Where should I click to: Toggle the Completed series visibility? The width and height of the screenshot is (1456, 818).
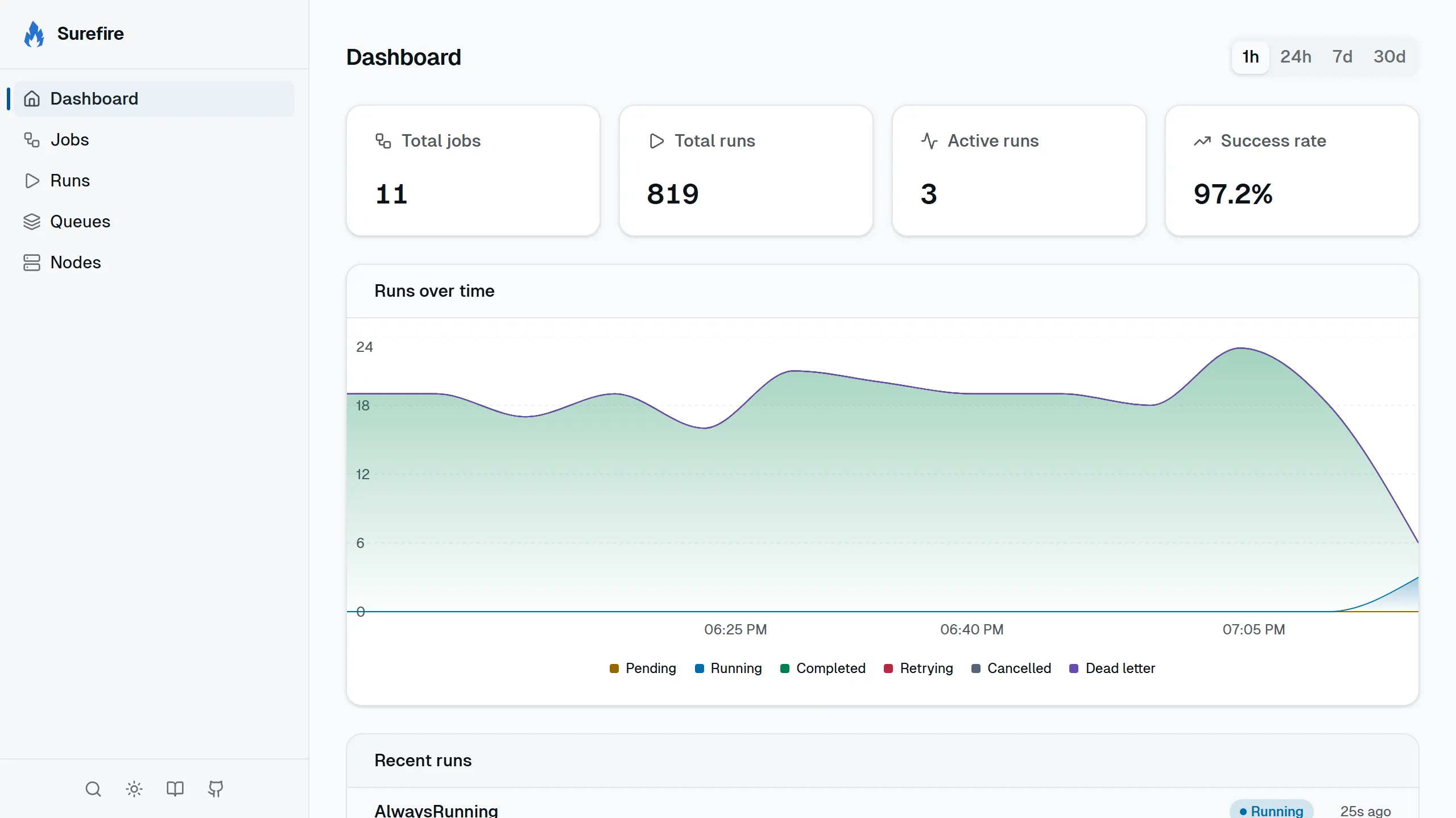[822, 668]
